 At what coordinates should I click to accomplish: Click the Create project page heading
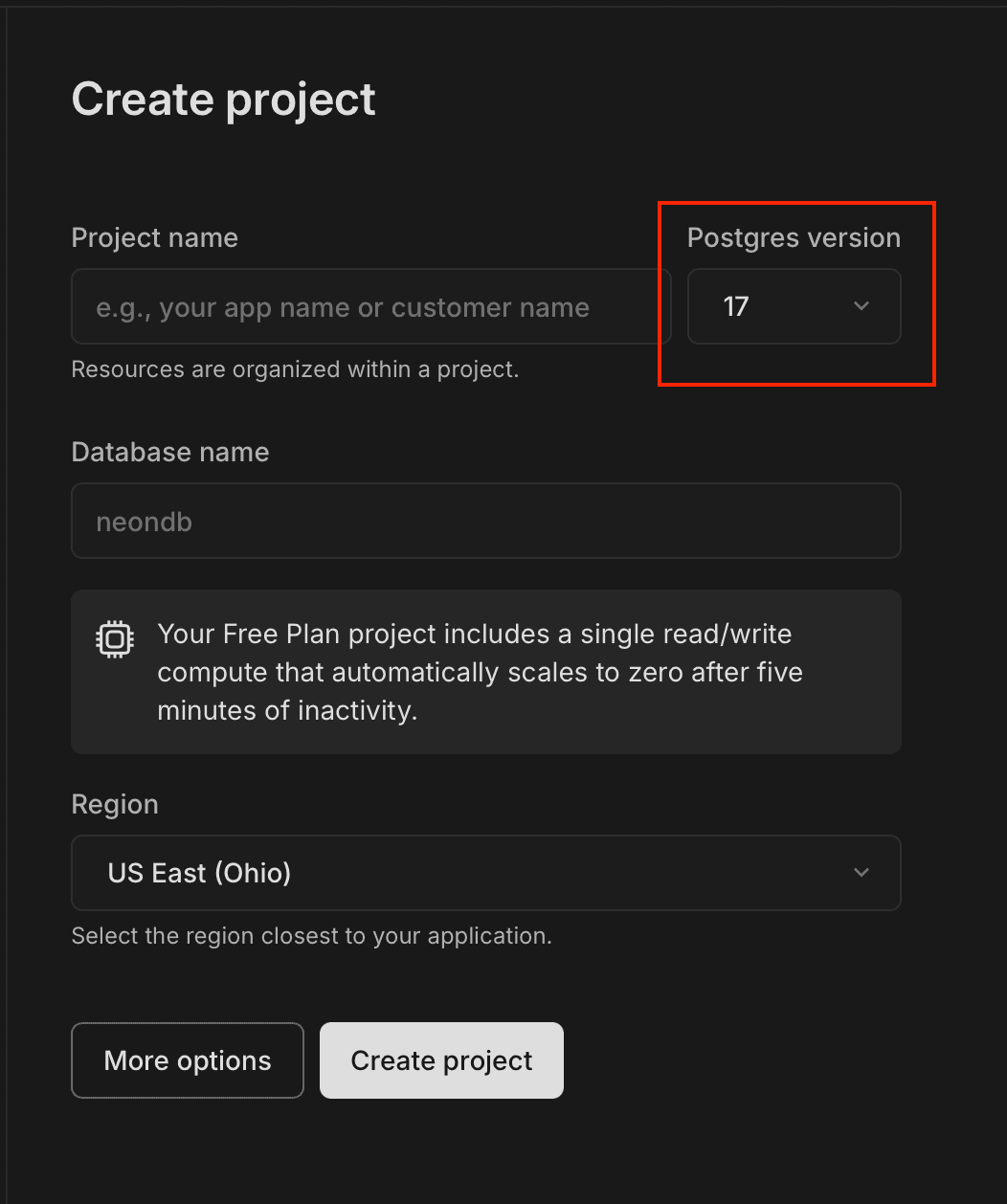tap(224, 100)
